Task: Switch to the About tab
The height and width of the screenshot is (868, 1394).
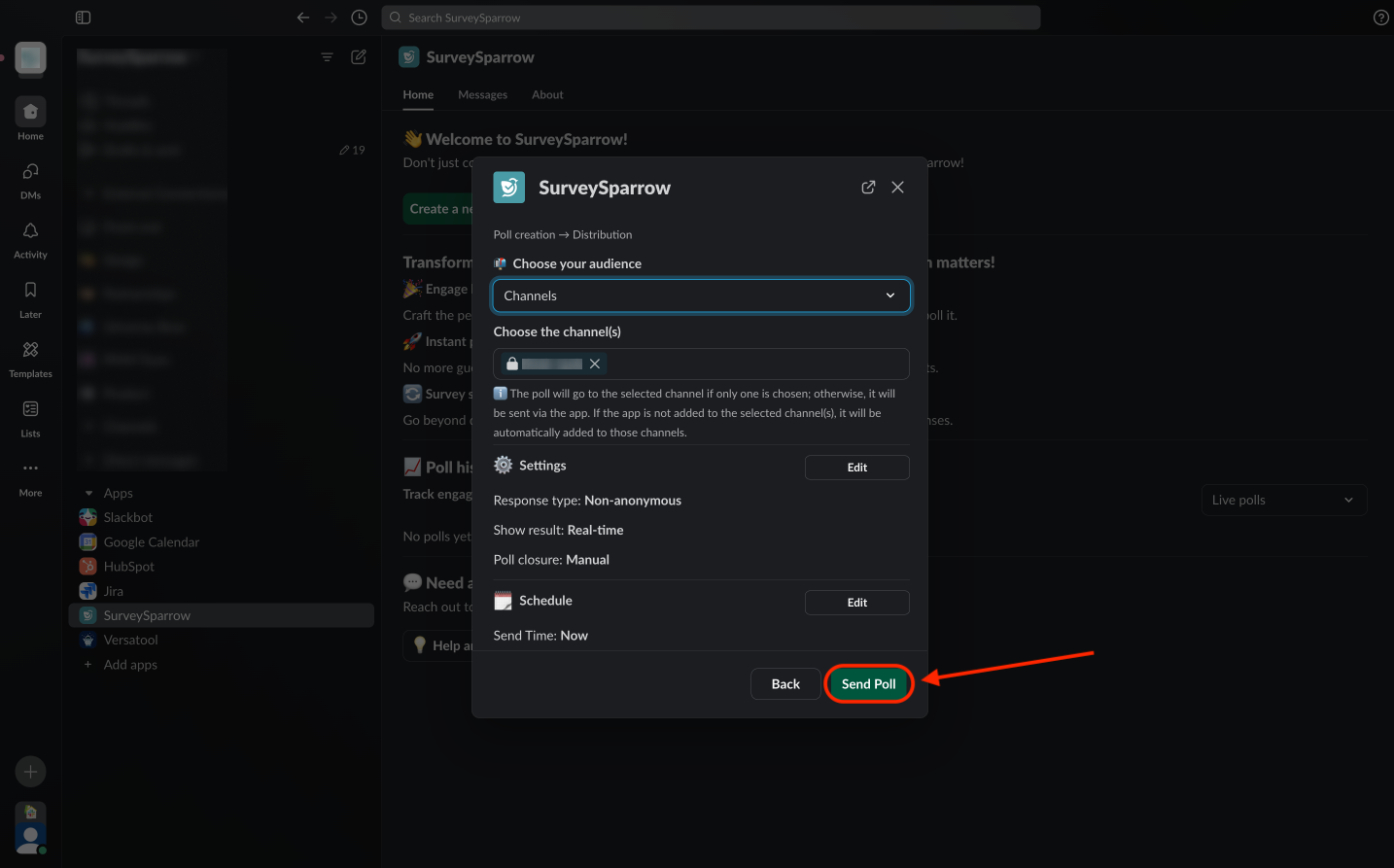Action: click(547, 95)
